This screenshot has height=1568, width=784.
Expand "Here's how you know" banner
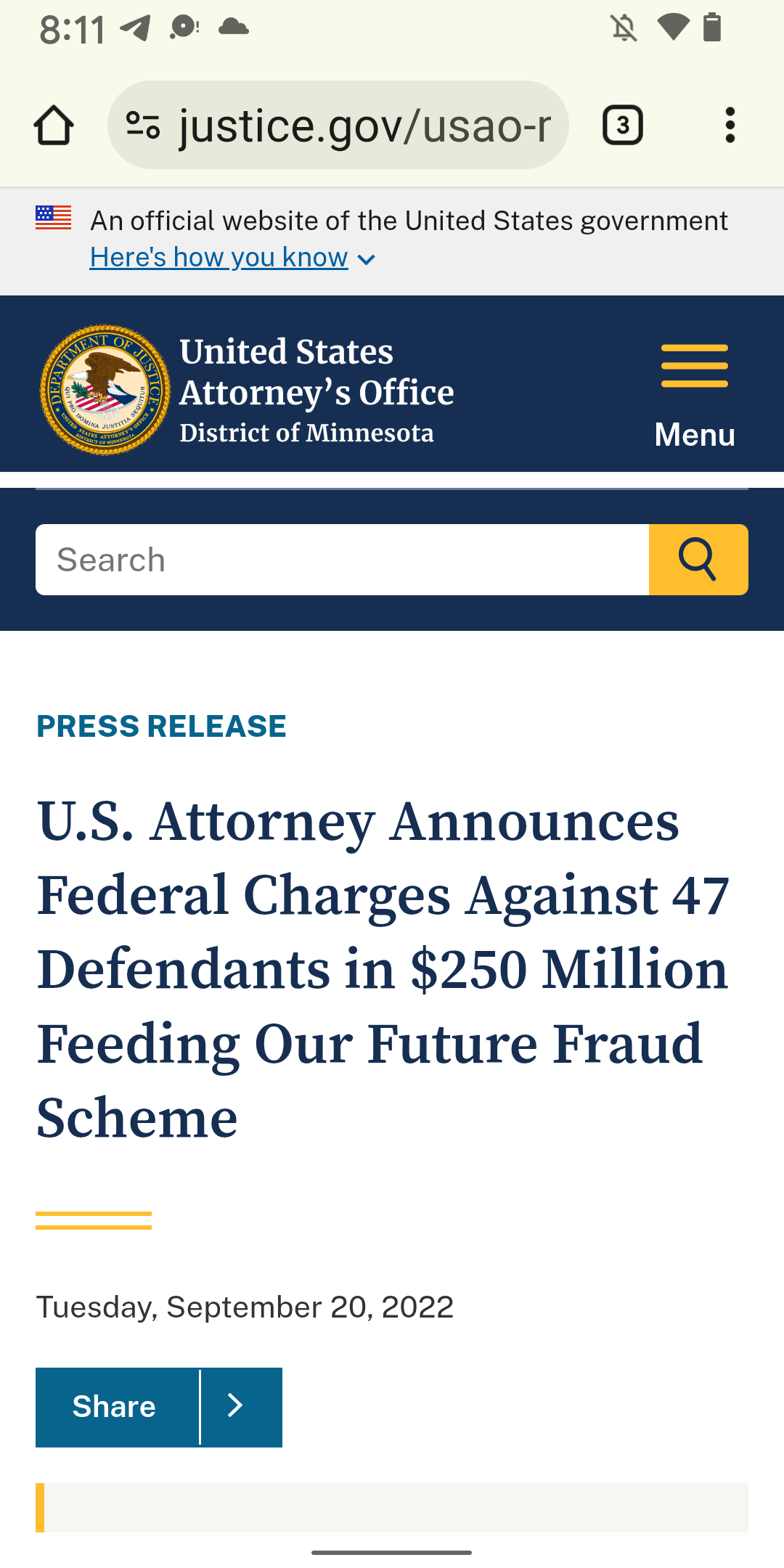point(232,258)
